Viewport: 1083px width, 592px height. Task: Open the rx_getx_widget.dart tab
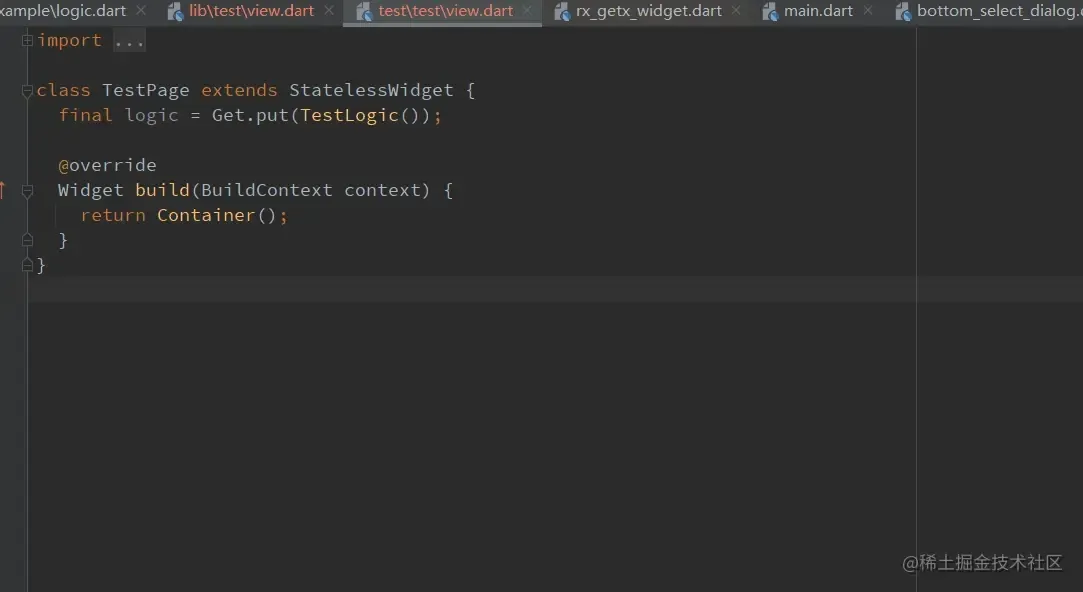[x=649, y=11]
